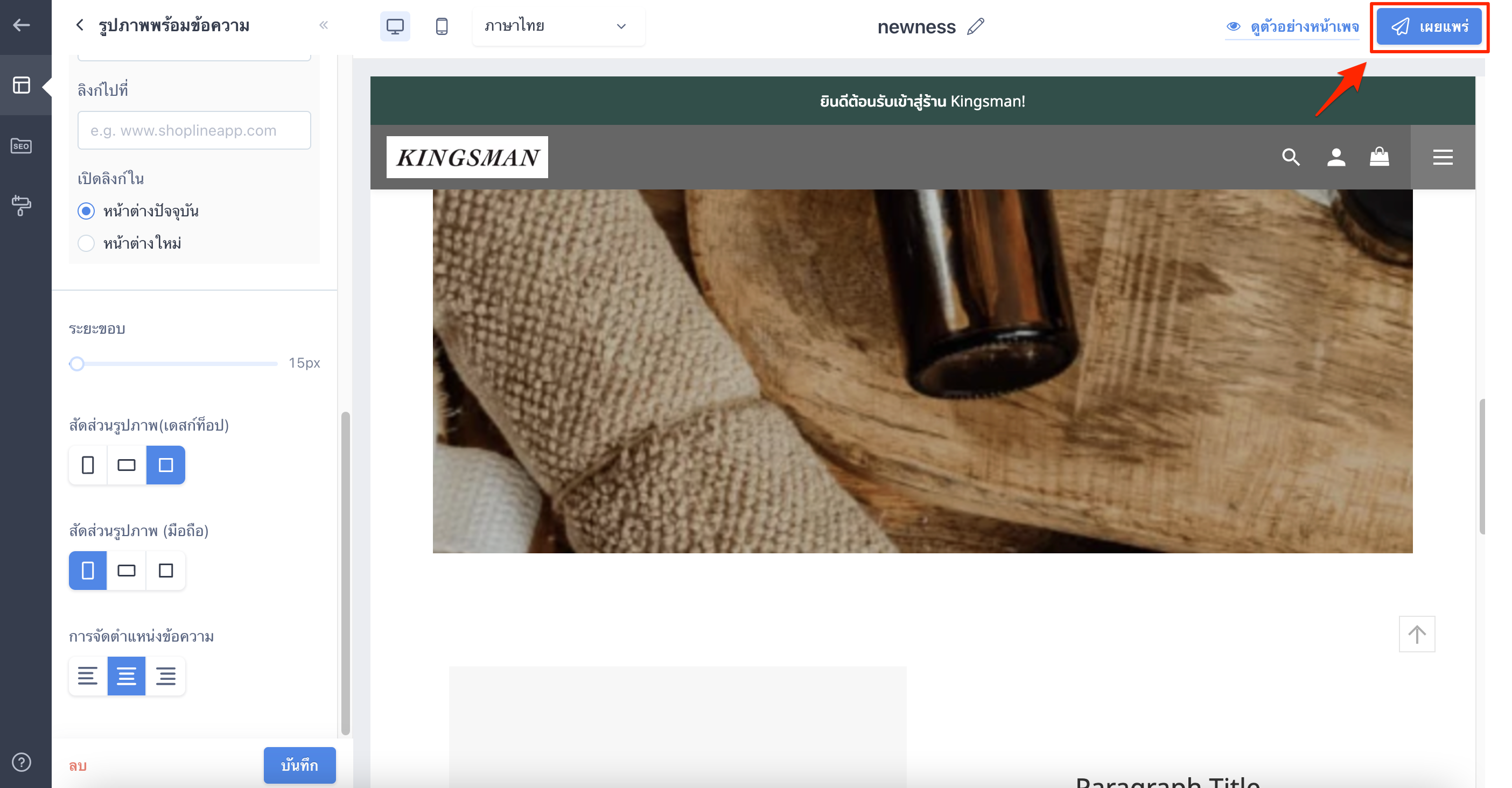Click the search magnifier icon in store header
Screen dimensions: 1512x788
click(x=1291, y=157)
